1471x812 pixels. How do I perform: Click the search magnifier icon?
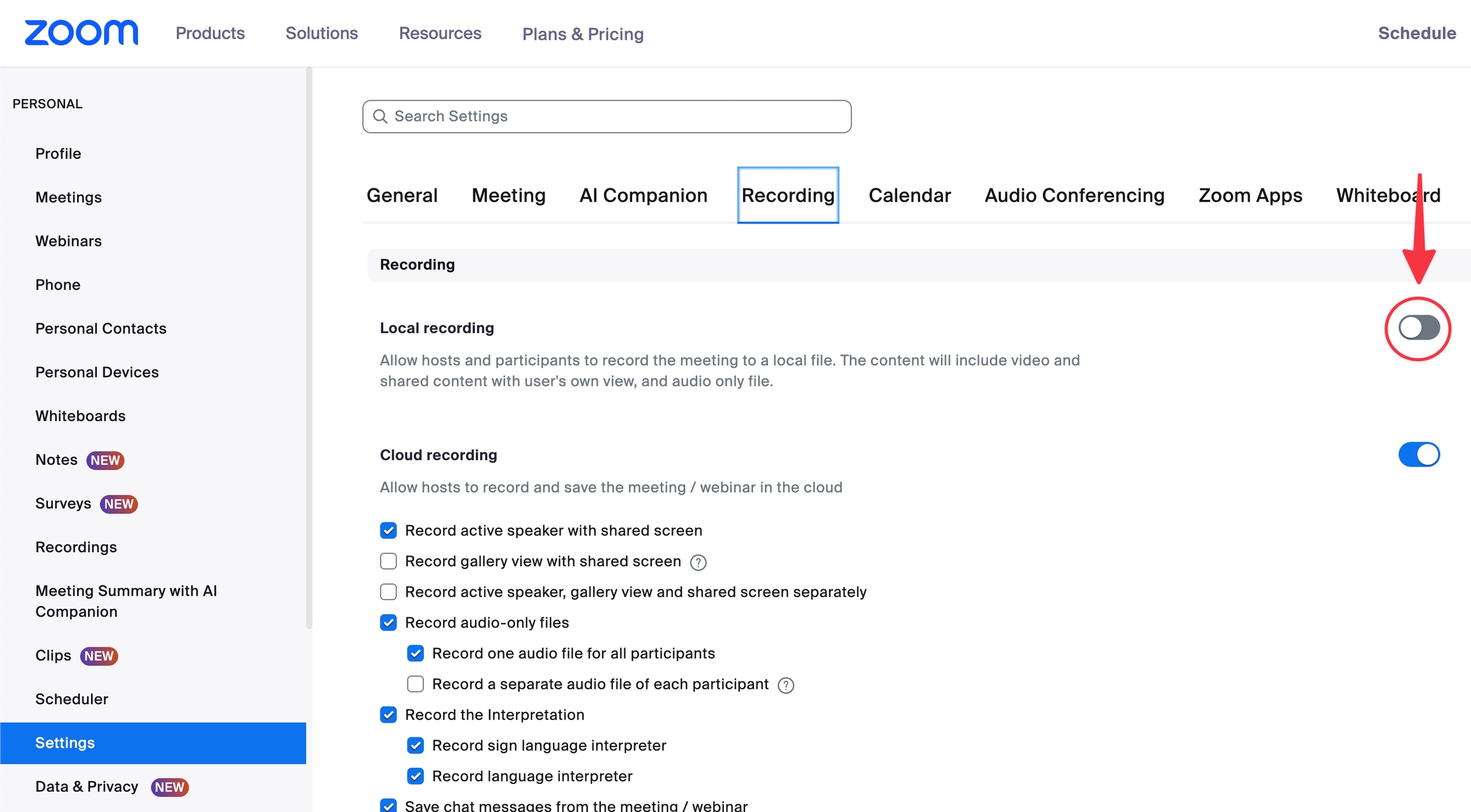pos(380,116)
